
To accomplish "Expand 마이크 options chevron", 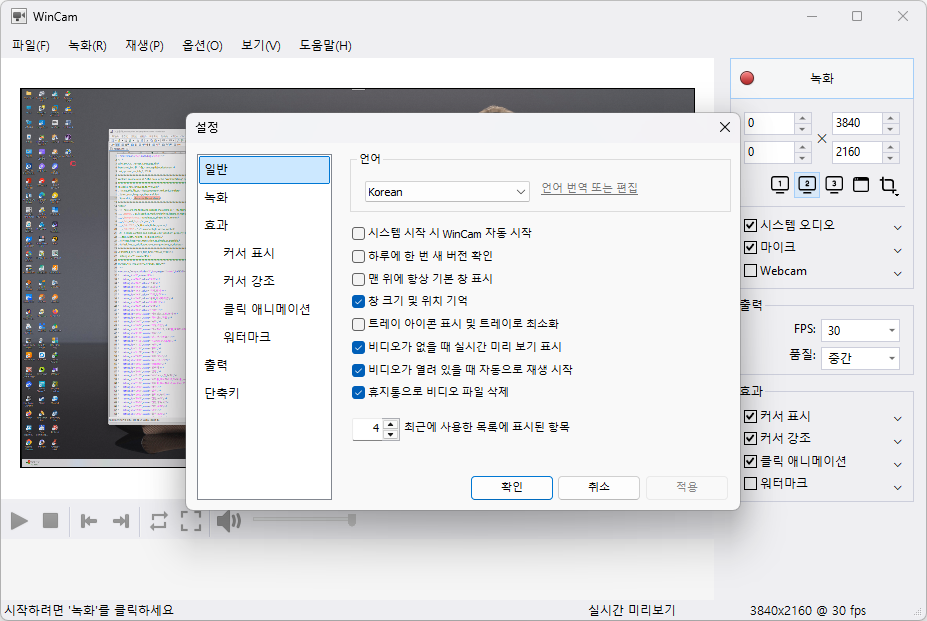I will click(x=897, y=251).
